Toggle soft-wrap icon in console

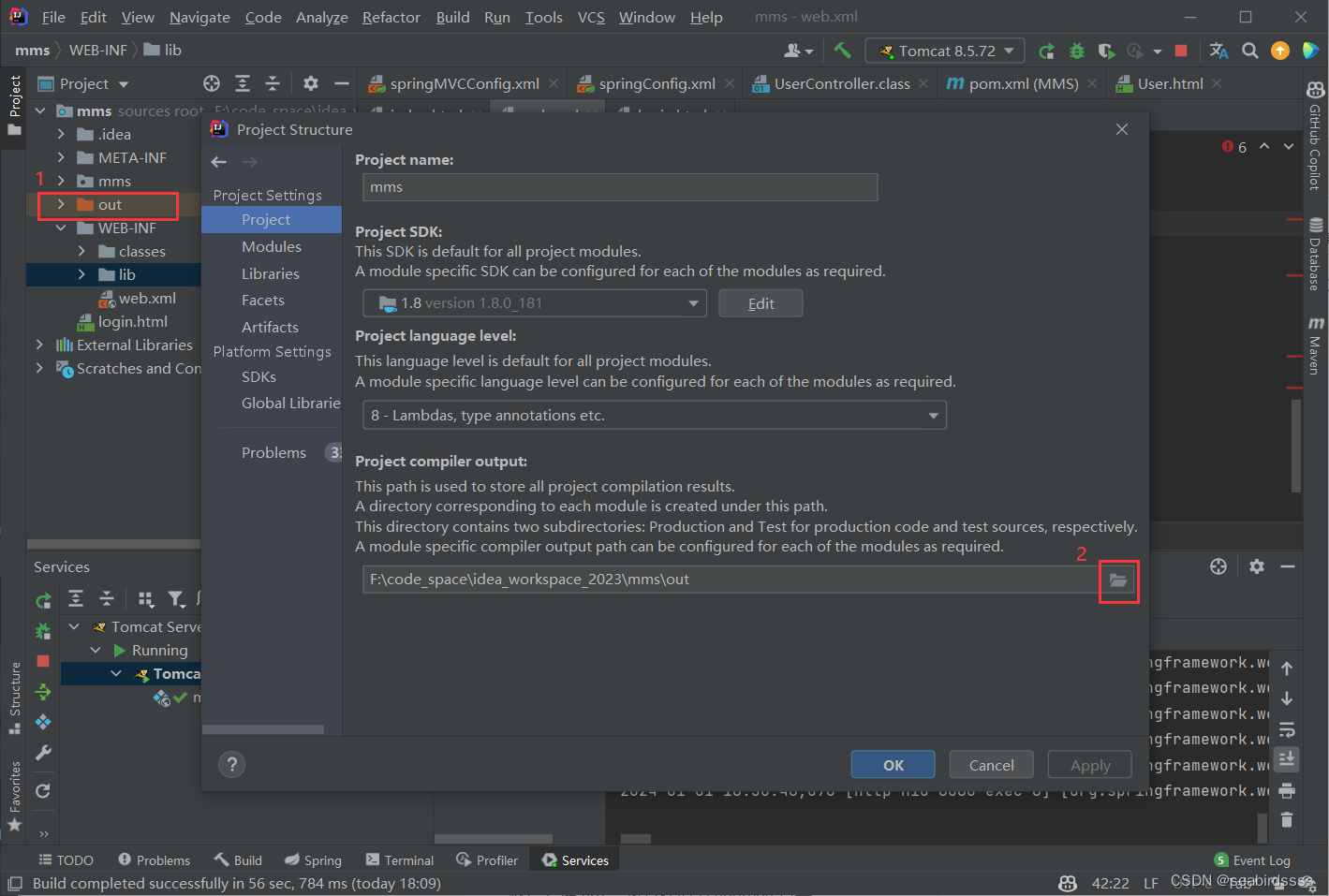pos(1287,729)
